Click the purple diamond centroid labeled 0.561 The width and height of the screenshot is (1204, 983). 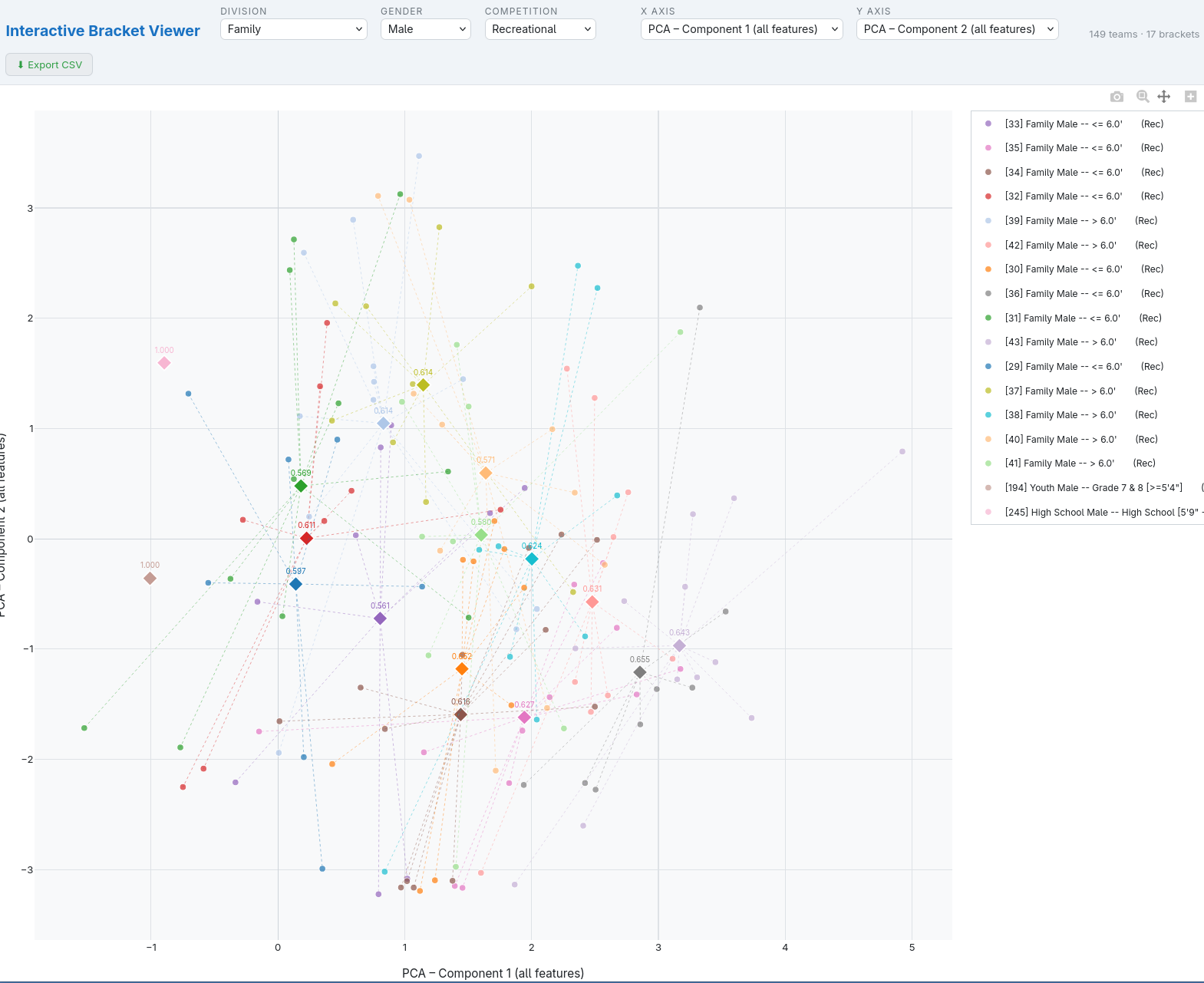pos(380,618)
